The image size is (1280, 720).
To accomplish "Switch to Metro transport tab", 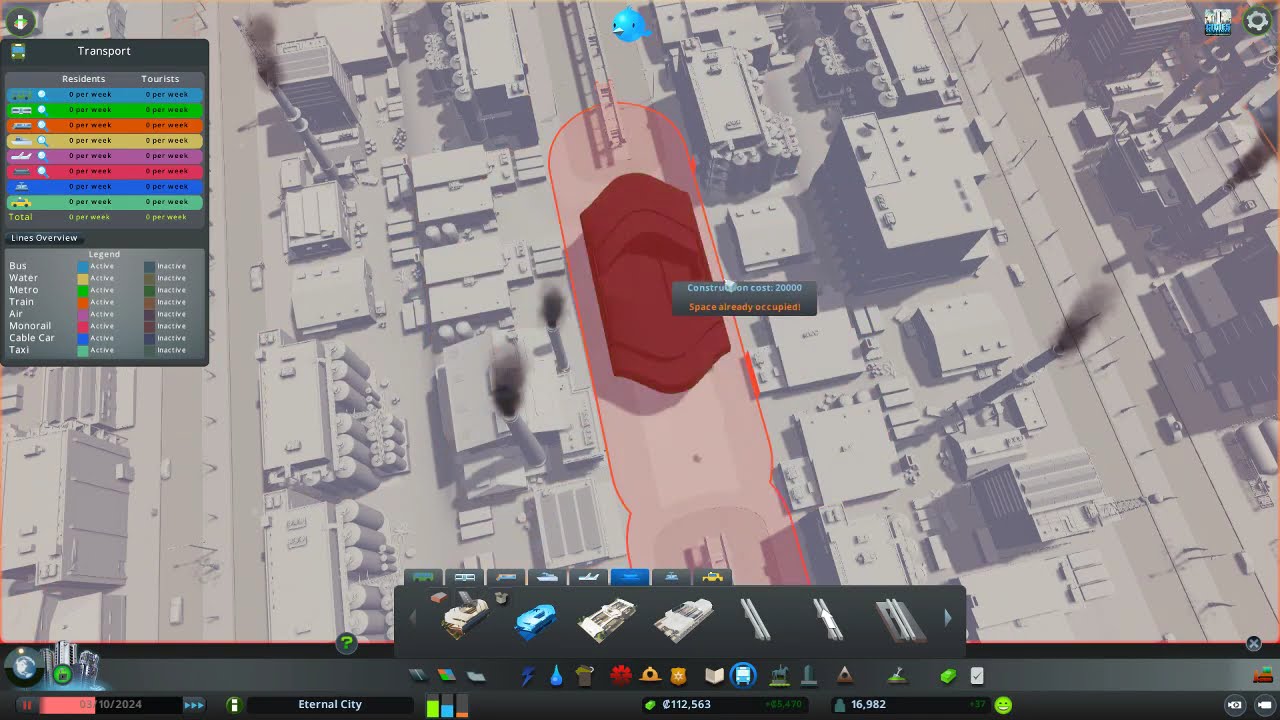I will coord(465,577).
